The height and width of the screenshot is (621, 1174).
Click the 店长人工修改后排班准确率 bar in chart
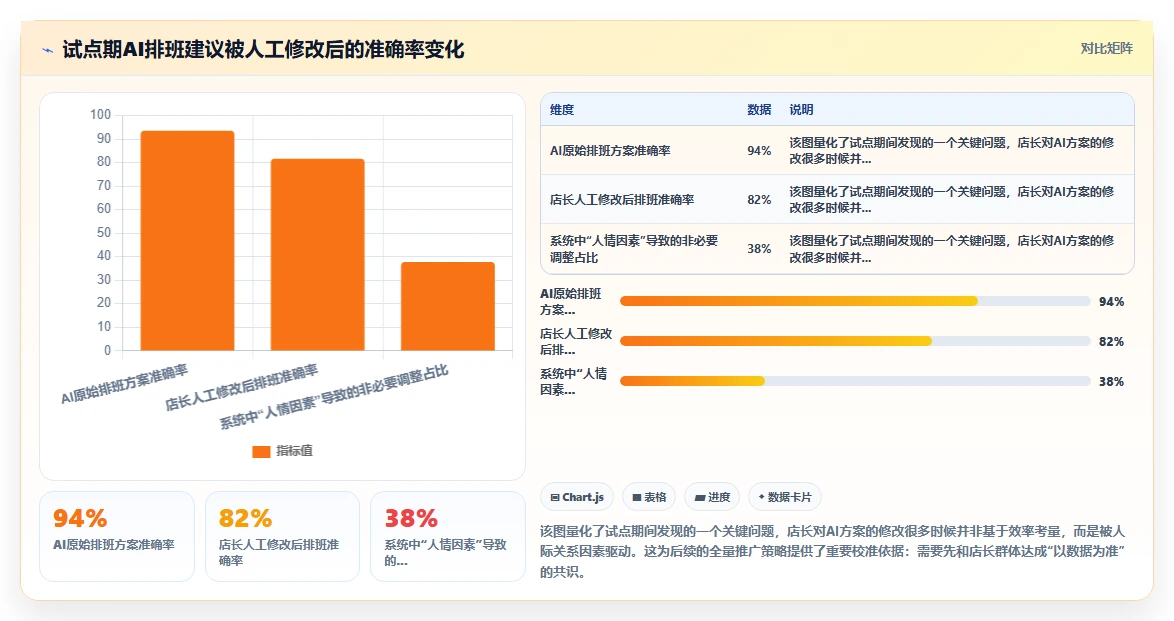[x=317, y=255]
